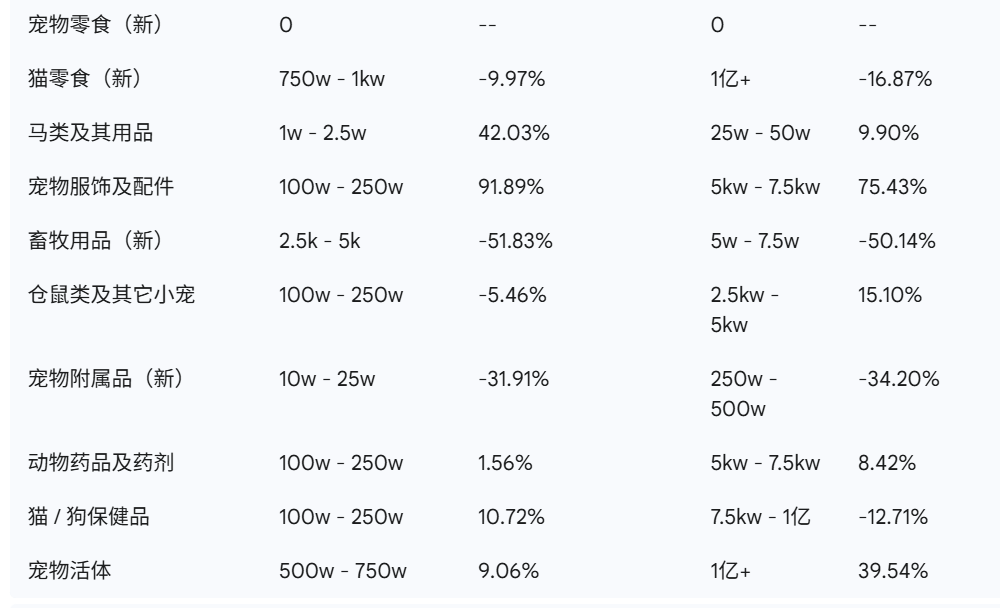
Task: Click the -51.83% percentage cell
Action: point(515,242)
